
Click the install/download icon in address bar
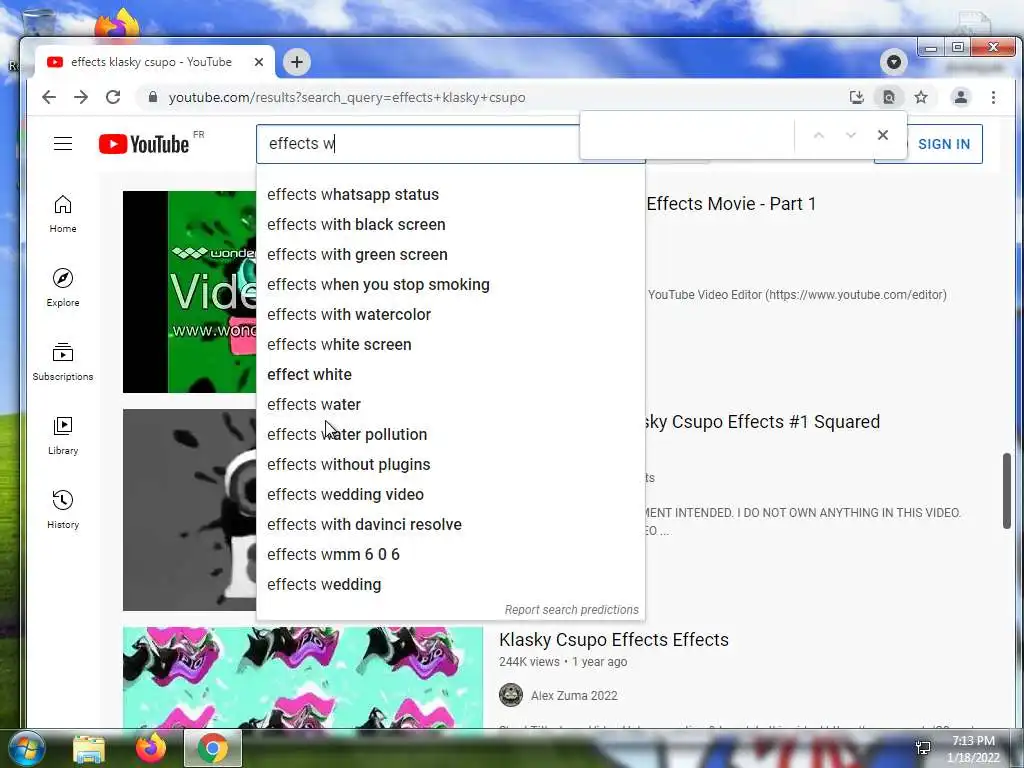(x=856, y=97)
